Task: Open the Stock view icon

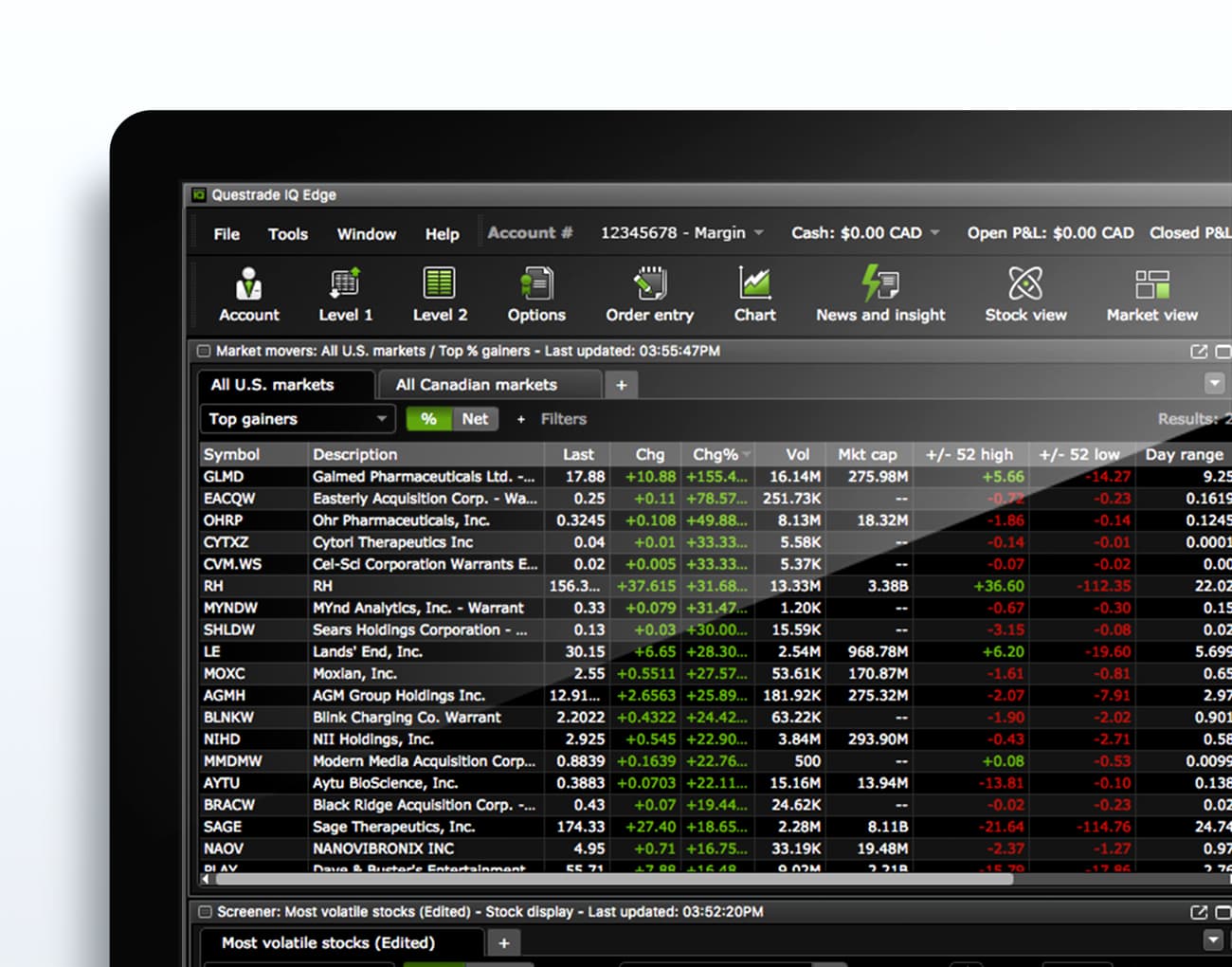Action: (1025, 295)
